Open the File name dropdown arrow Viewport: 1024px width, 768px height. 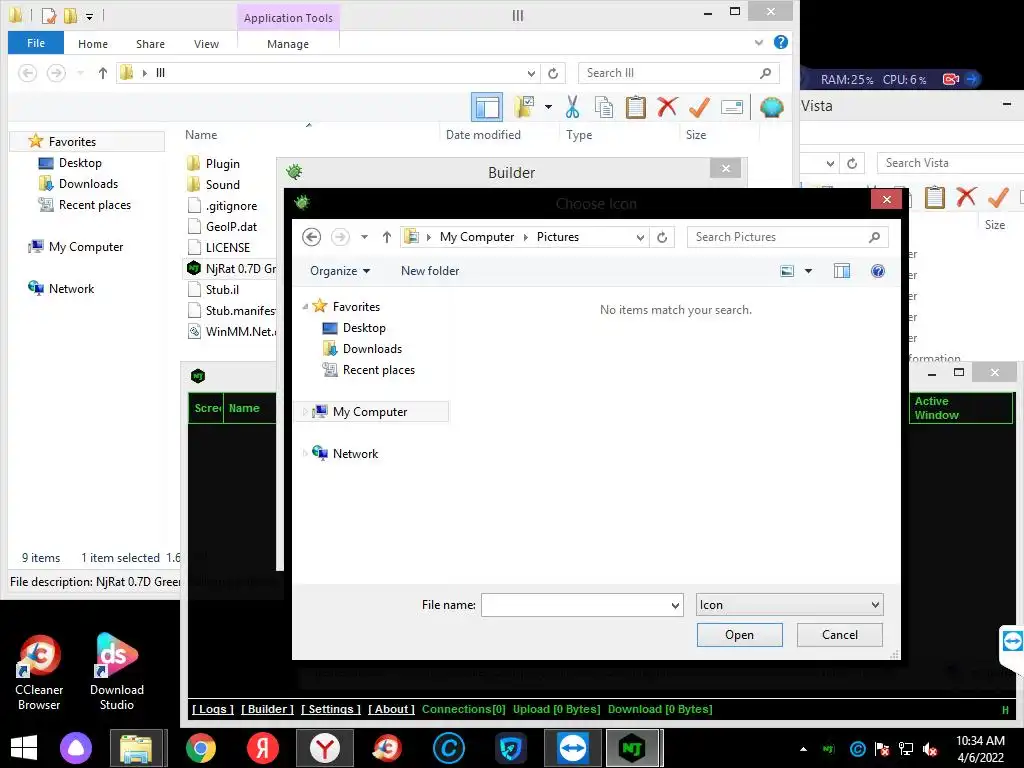[675, 605]
